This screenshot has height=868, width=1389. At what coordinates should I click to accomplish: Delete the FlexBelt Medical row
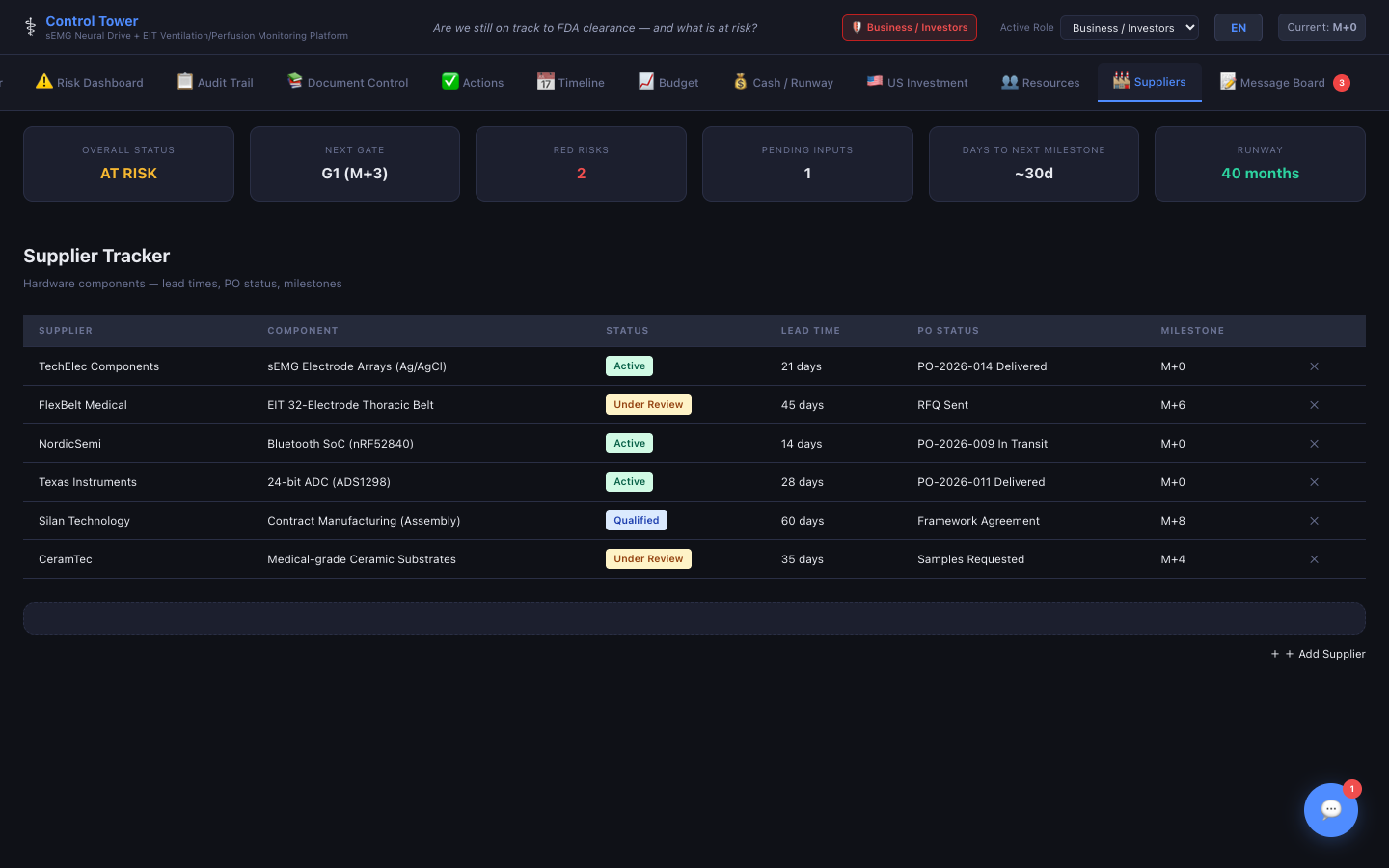(x=1314, y=405)
